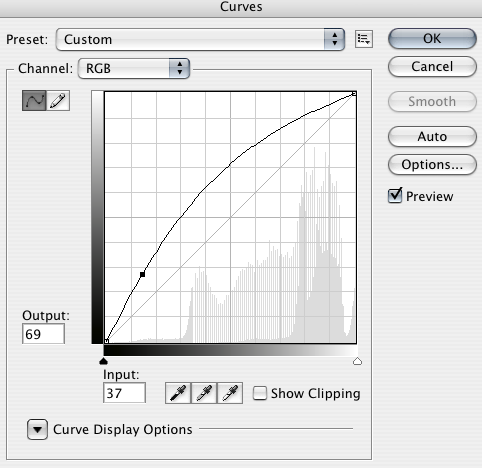
Task: Select the curve control point square
Action: pyautogui.click(x=143, y=274)
